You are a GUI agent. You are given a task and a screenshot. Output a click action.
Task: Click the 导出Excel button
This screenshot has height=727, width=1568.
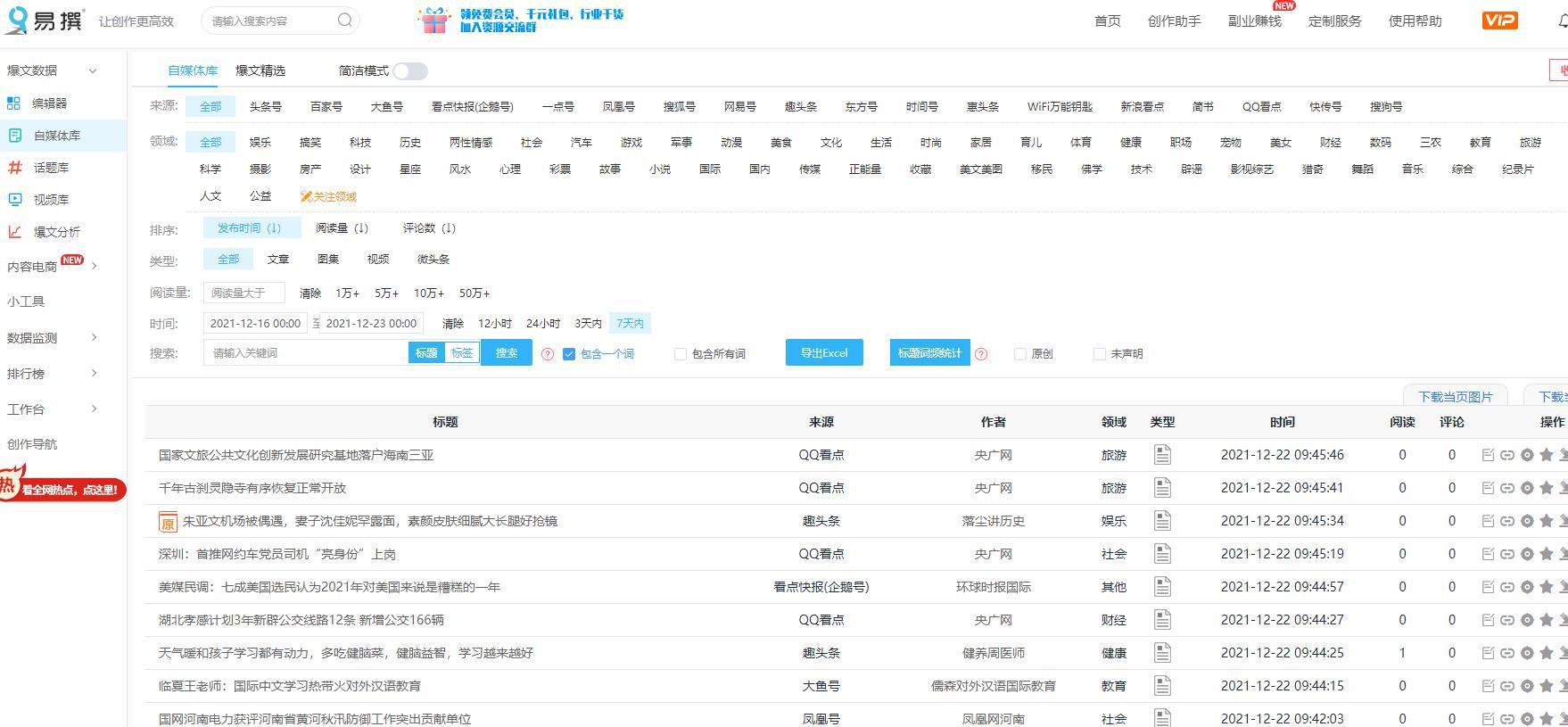[823, 353]
